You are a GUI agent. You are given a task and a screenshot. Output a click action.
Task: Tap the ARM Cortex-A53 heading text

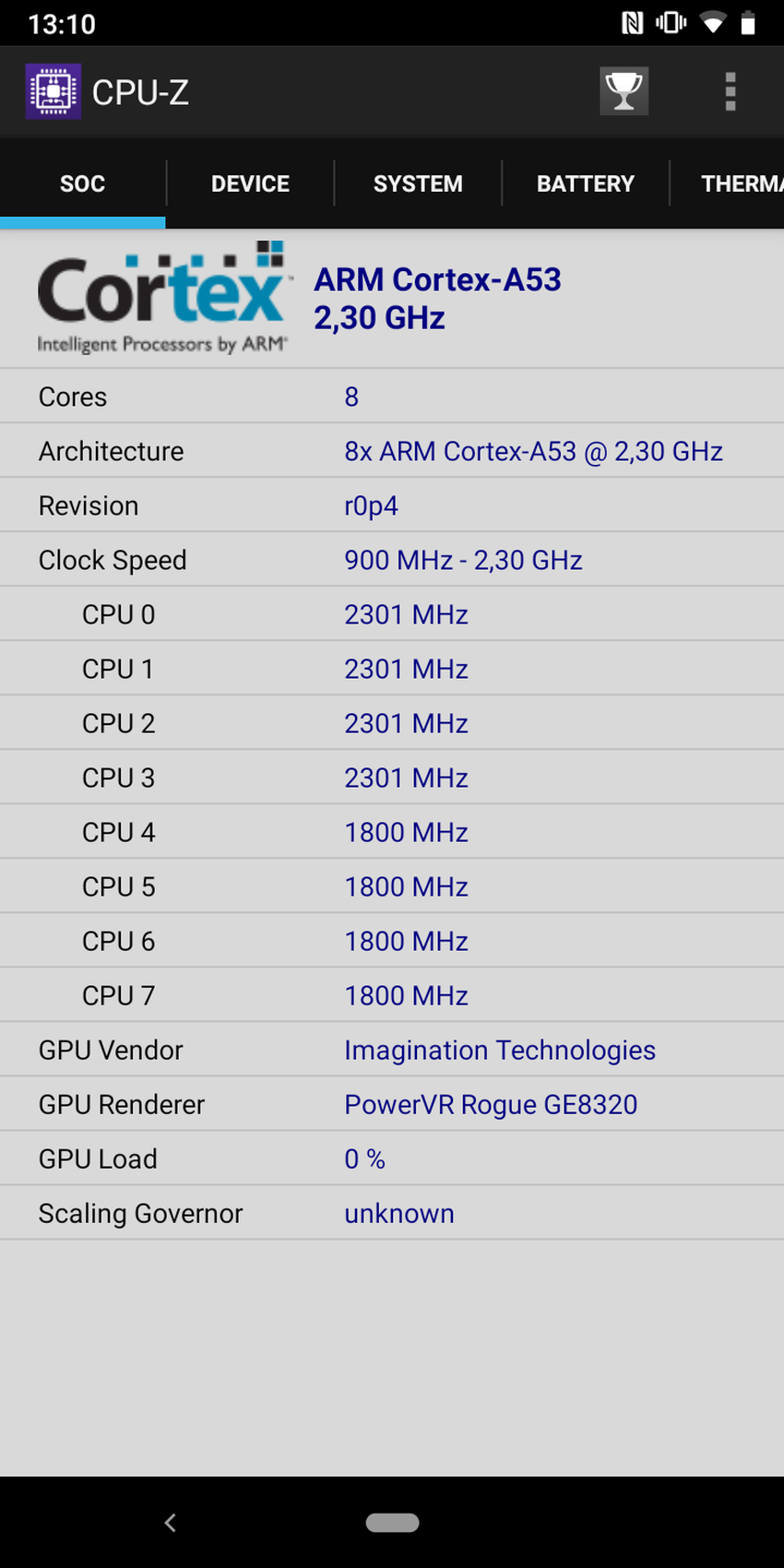(437, 279)
